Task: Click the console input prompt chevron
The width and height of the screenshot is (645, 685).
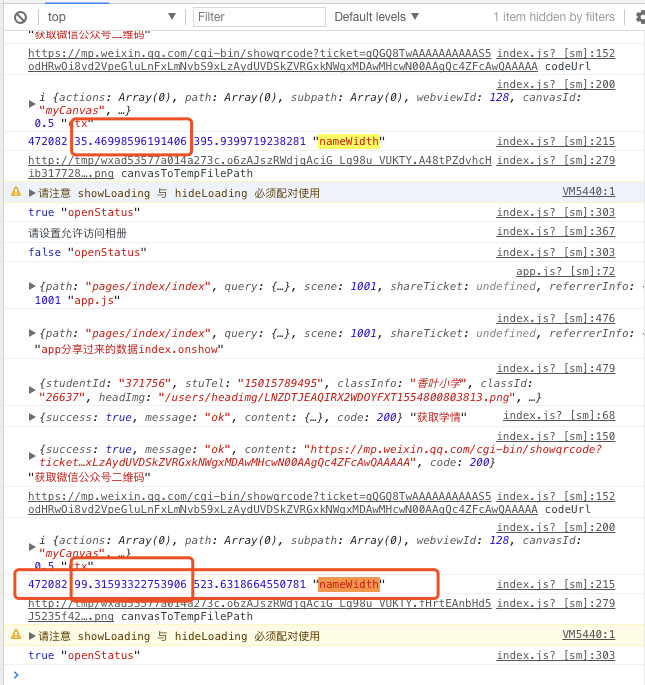Action: tap(16, 675)
